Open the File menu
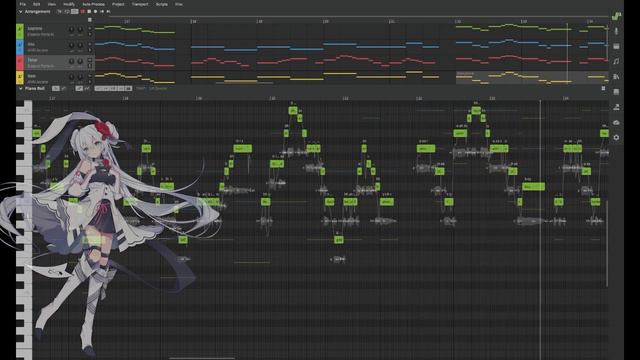The height and width of the screenshot is (360, 640). 23,4
